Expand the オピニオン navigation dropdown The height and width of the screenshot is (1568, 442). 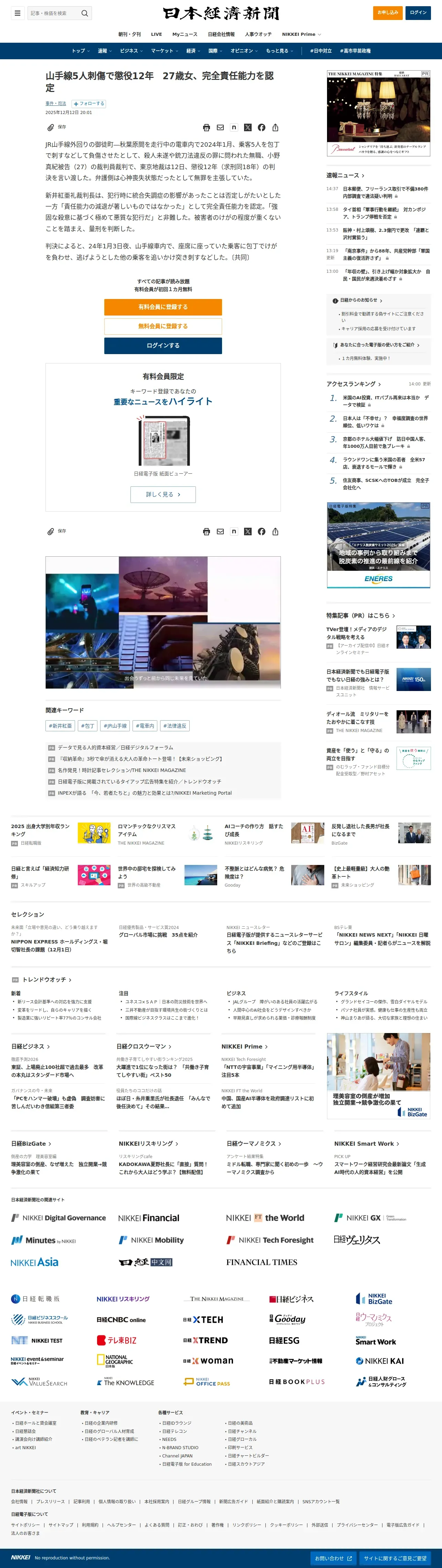(x=244, y=51)
